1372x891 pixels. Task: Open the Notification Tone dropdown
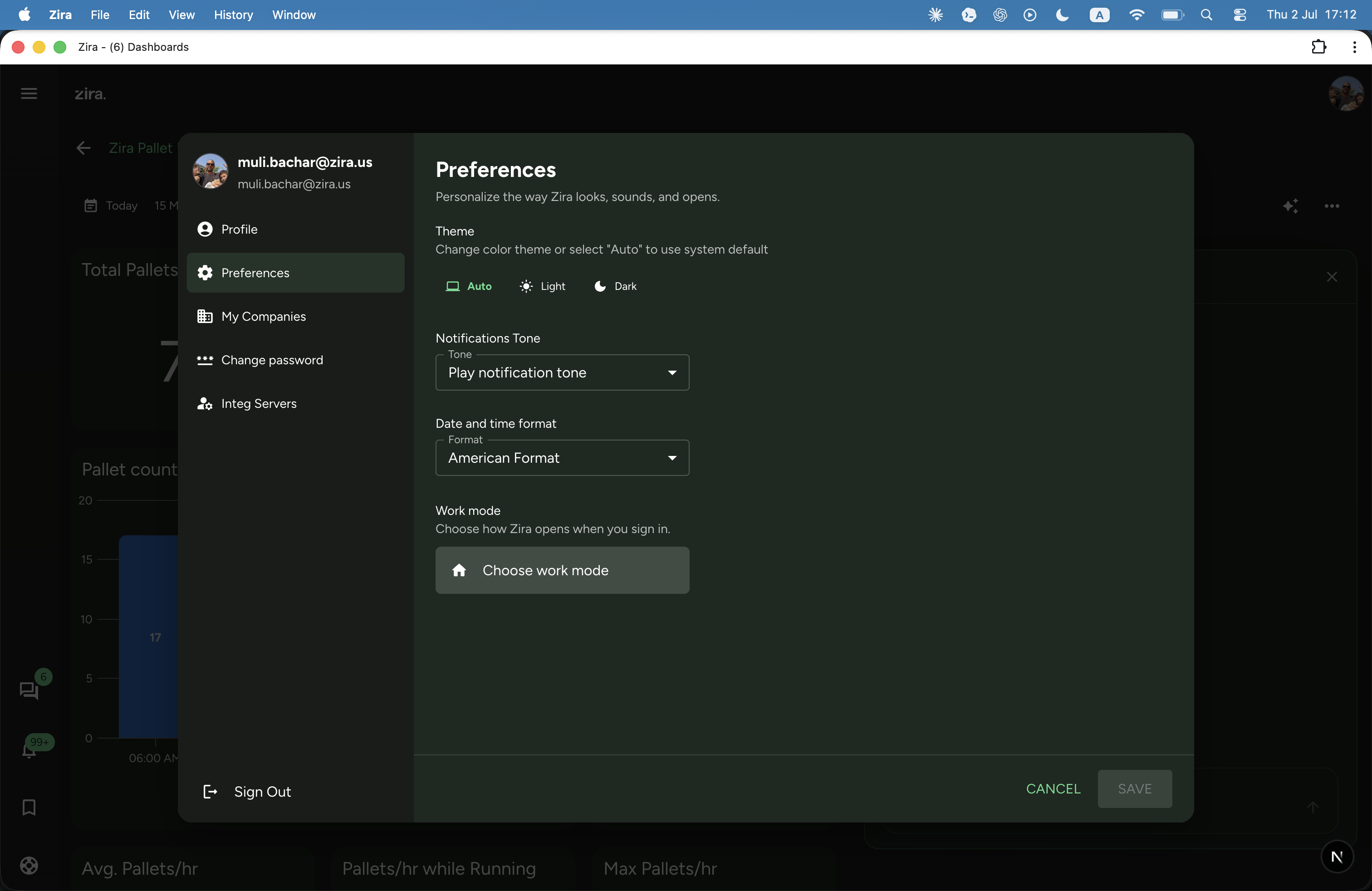[562, 372]
